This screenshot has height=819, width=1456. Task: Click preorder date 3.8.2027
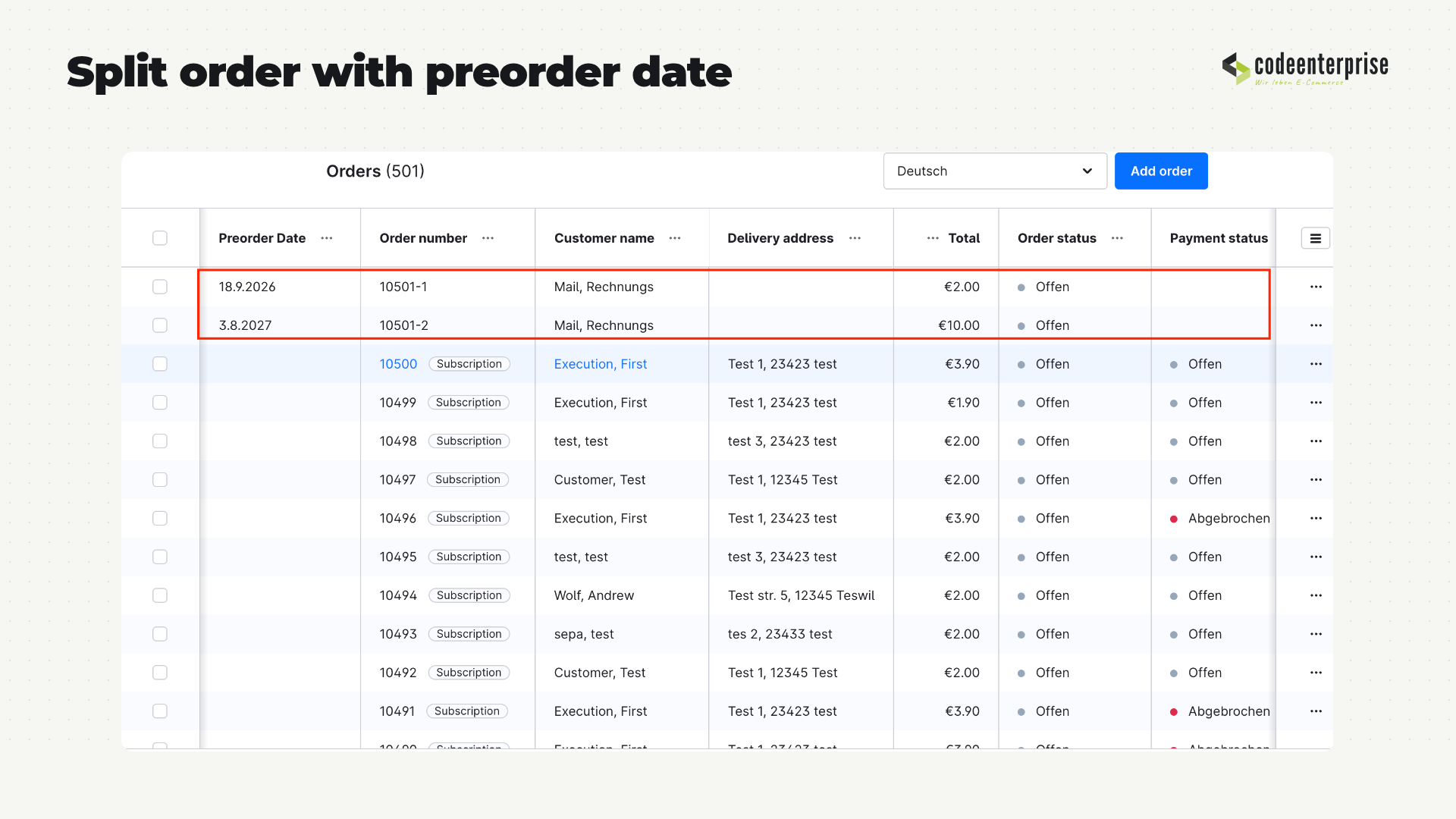click(245, 325)
